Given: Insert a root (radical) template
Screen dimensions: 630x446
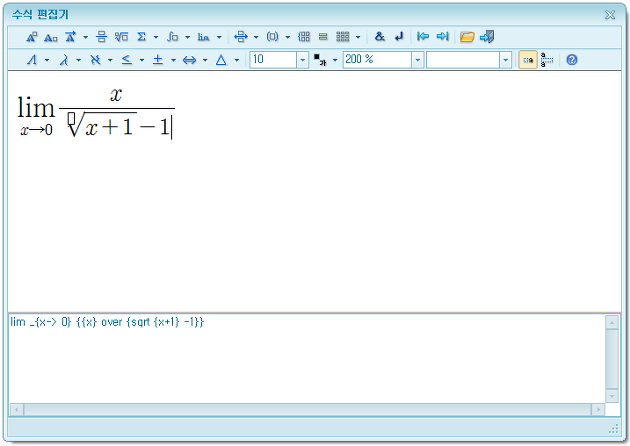Looking at the screenshot, I should (x=121, y=37).
